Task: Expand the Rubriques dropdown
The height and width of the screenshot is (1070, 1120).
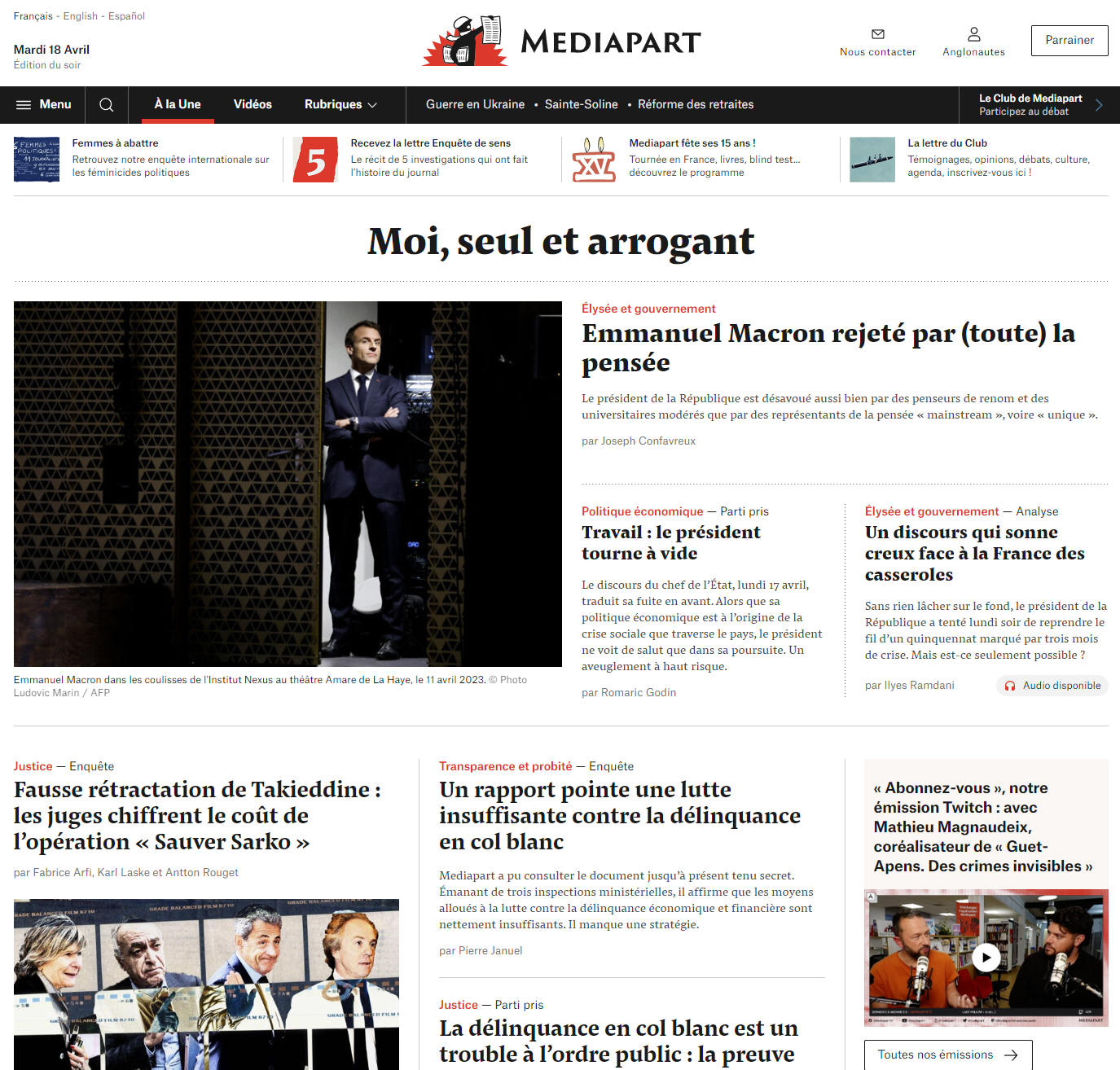Action: pos(340,105)
